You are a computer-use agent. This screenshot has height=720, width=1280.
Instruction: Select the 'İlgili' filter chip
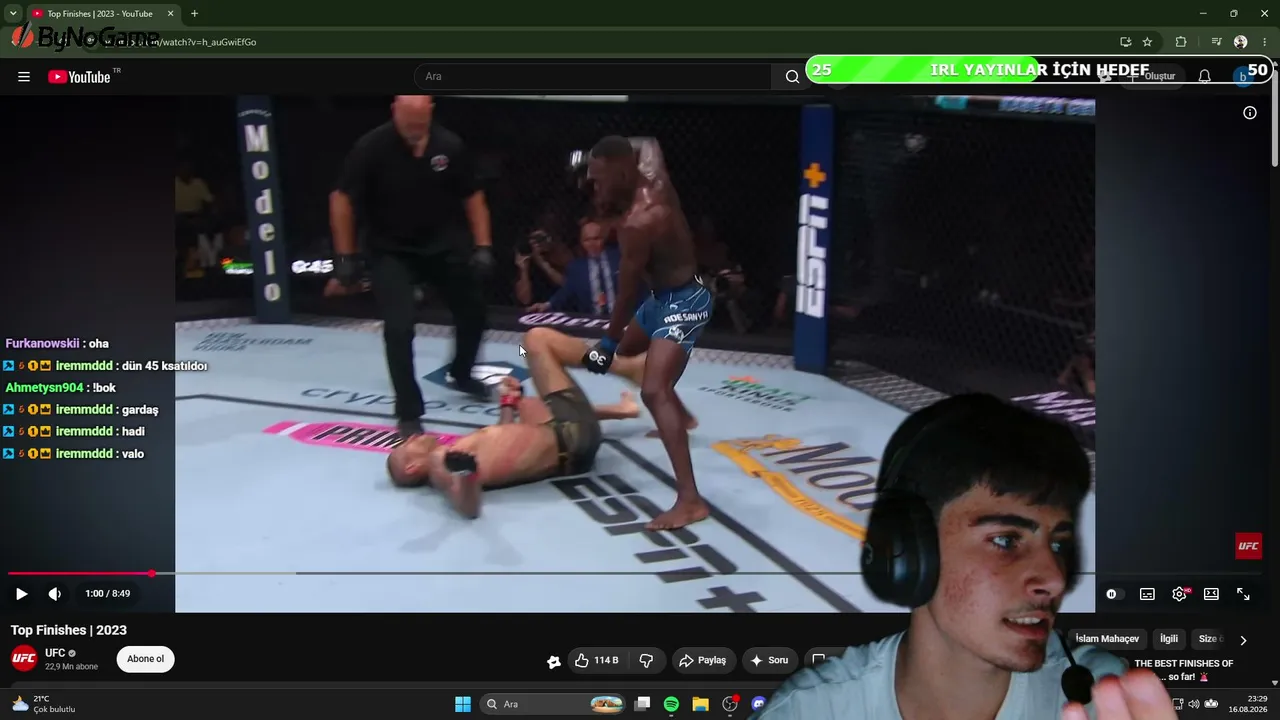tap(1168, 639)
